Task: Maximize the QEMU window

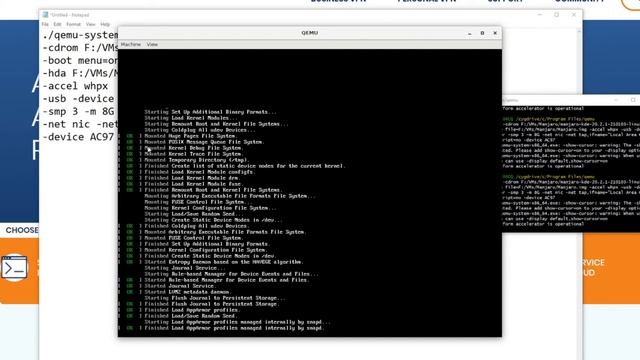Action: coord(482,33)
